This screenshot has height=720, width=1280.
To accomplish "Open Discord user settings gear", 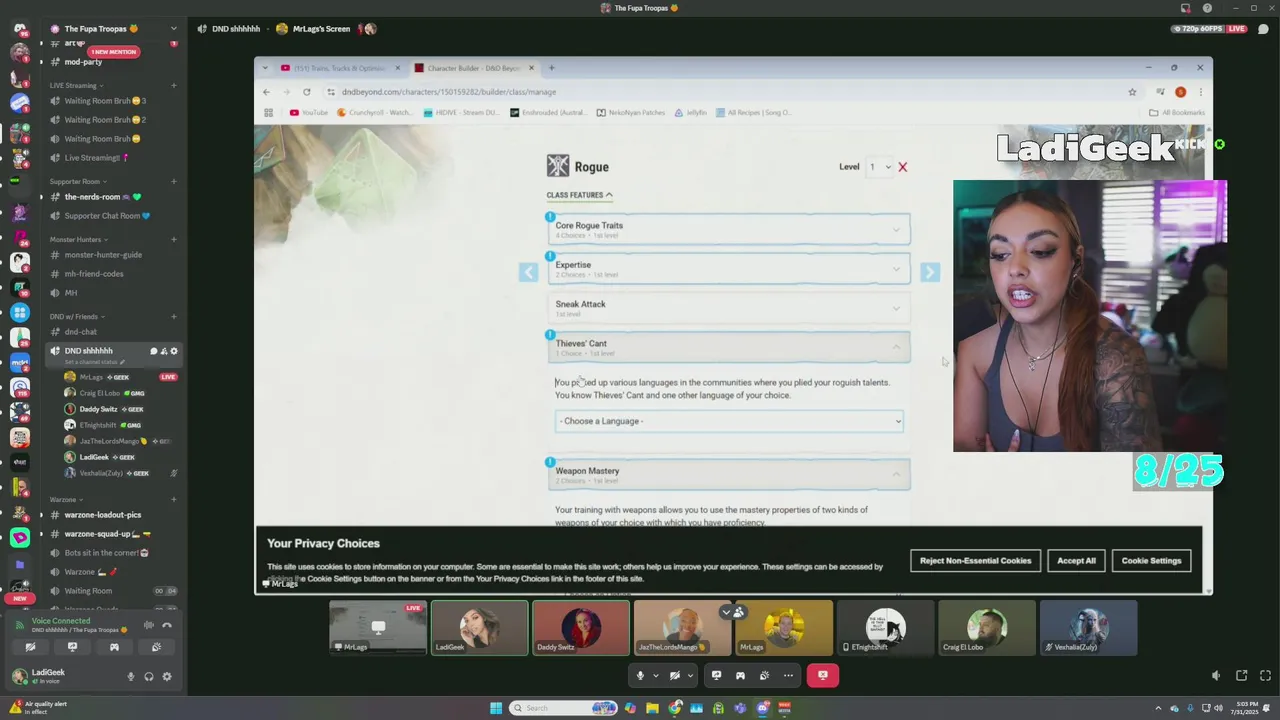I will [x=167, y=677].
